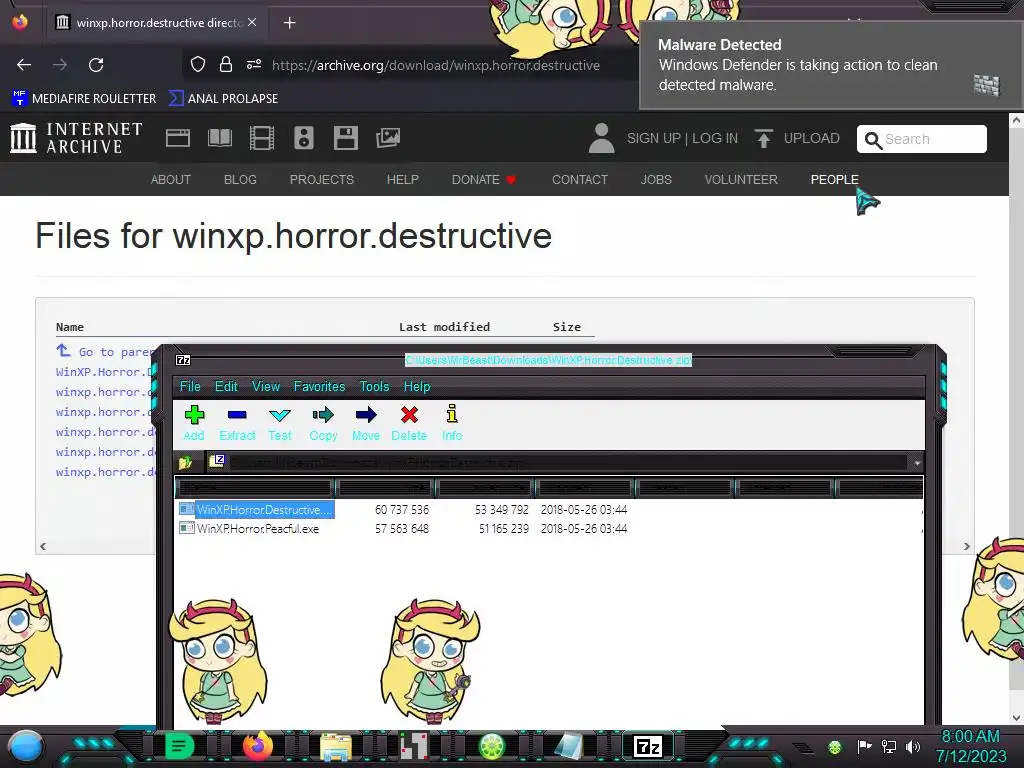This screenshot has height=768, width=1024.
Task: Click the archive Search field
Action: click(x=921, y=139)
